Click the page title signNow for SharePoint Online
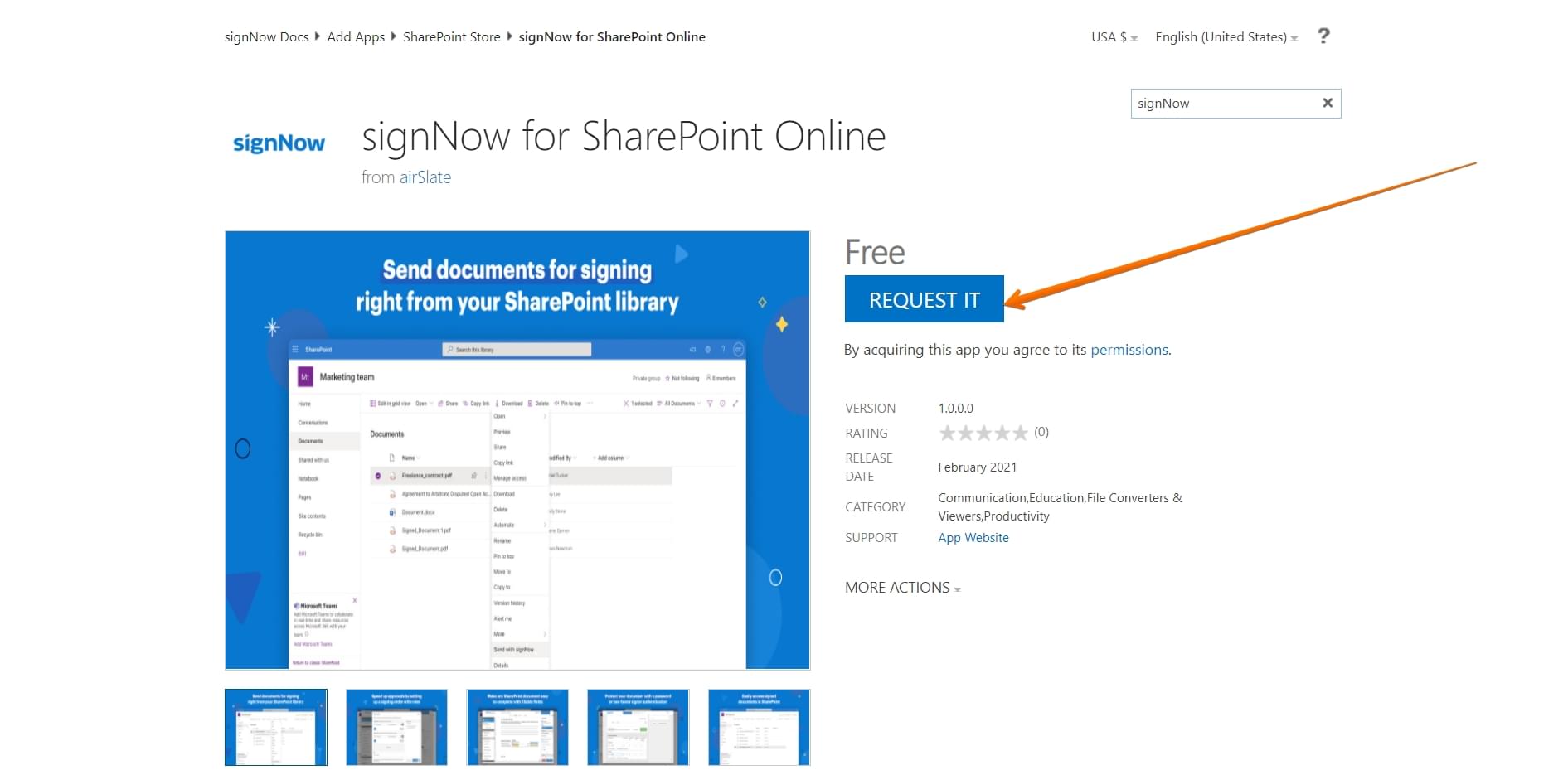 pos(624,137)
